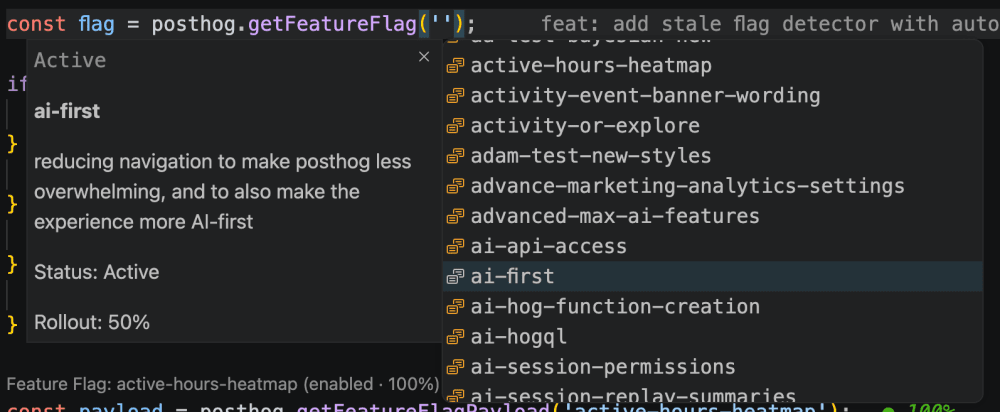Click the inline git blame commit message
The width and height of the screenshot is (1000, 412).
[770, 25]
